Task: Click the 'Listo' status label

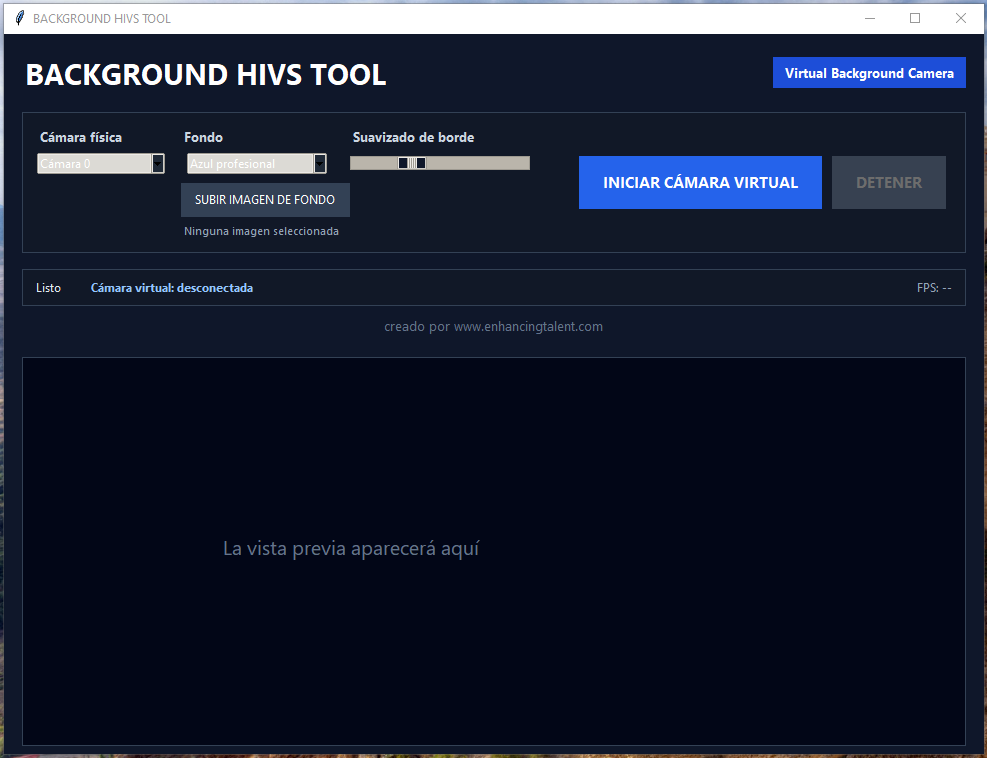Action: click(48, 288)
